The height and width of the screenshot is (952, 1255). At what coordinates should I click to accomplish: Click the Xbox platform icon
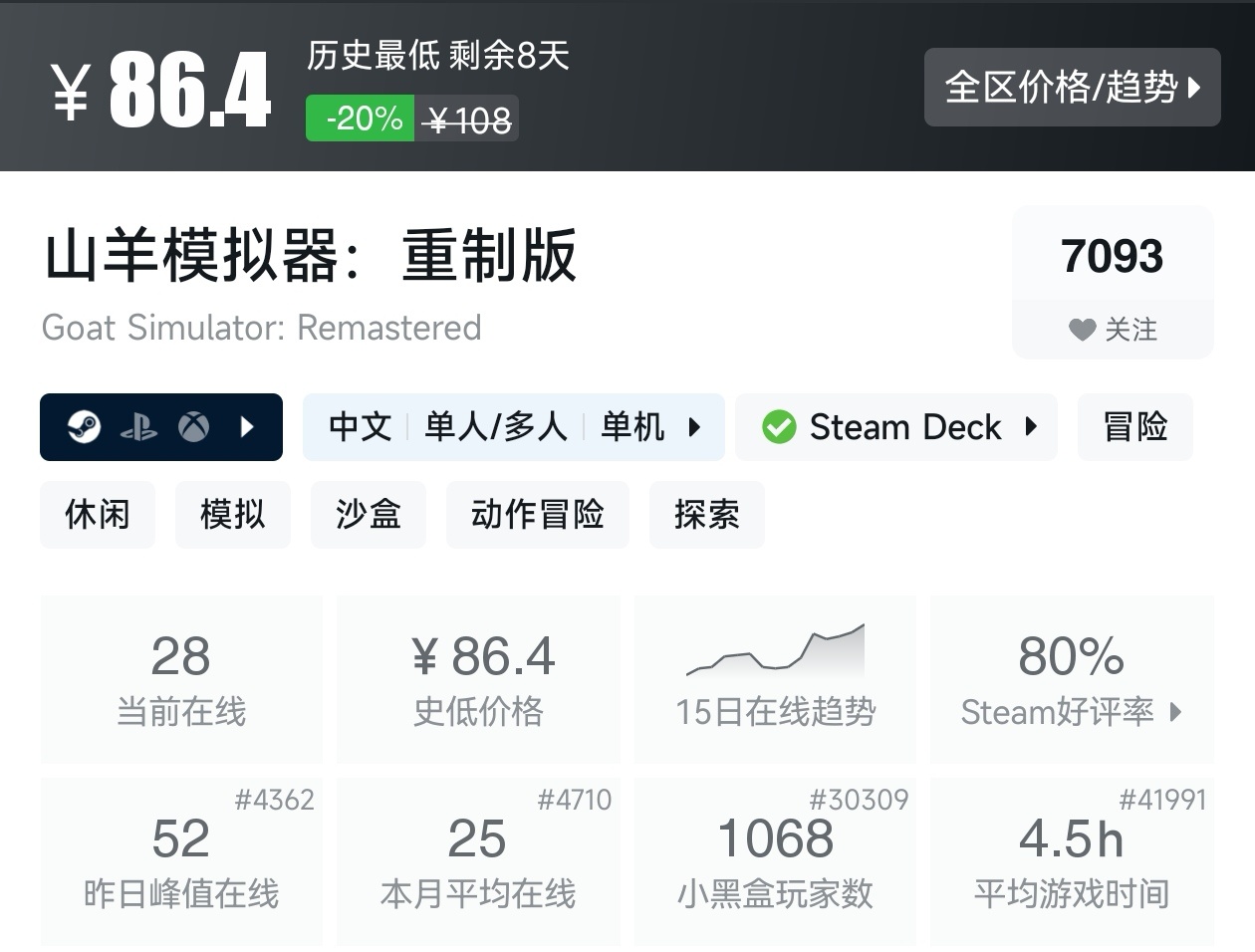click(193, 427)
